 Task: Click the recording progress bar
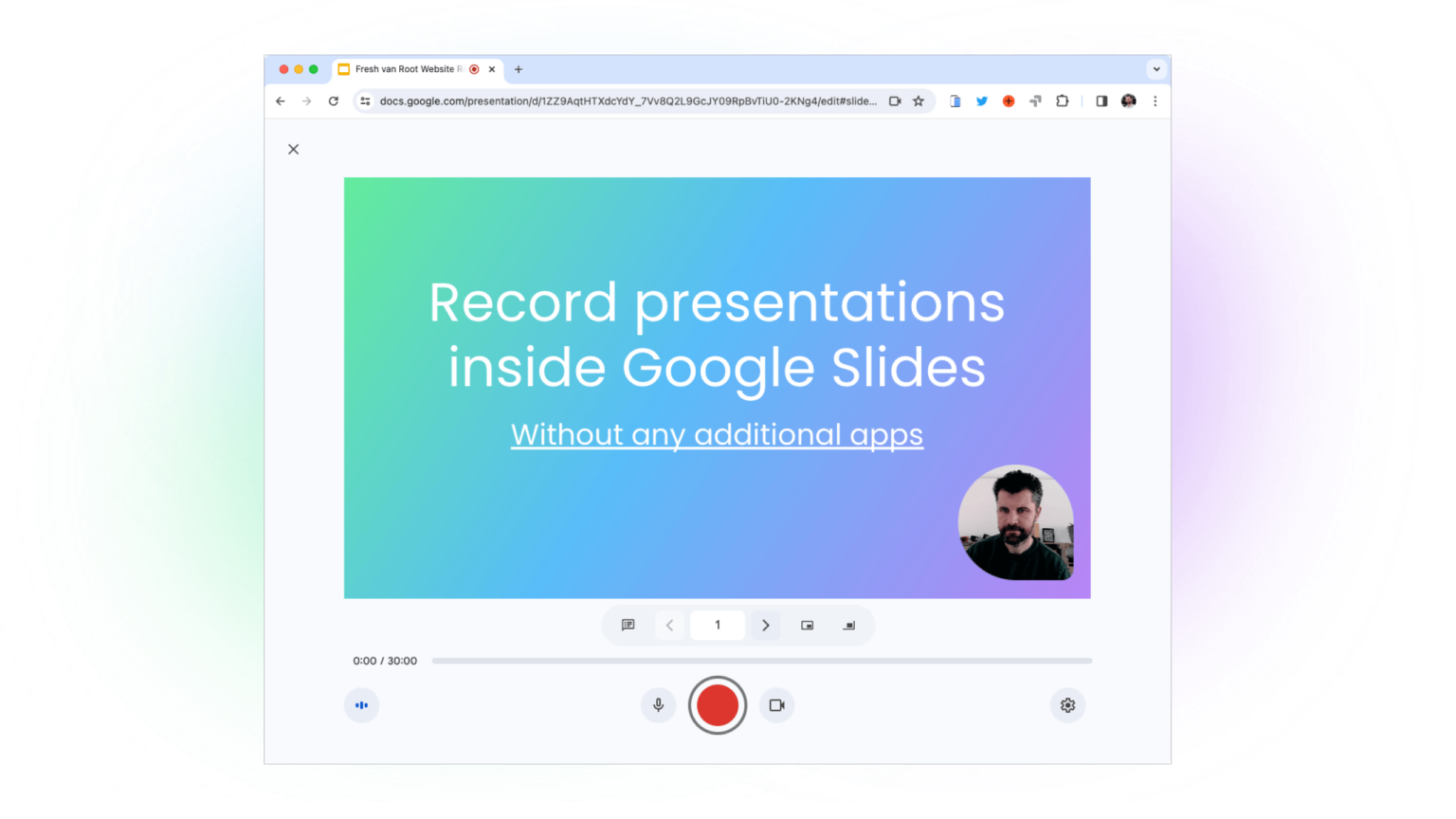tap(762, 661)
